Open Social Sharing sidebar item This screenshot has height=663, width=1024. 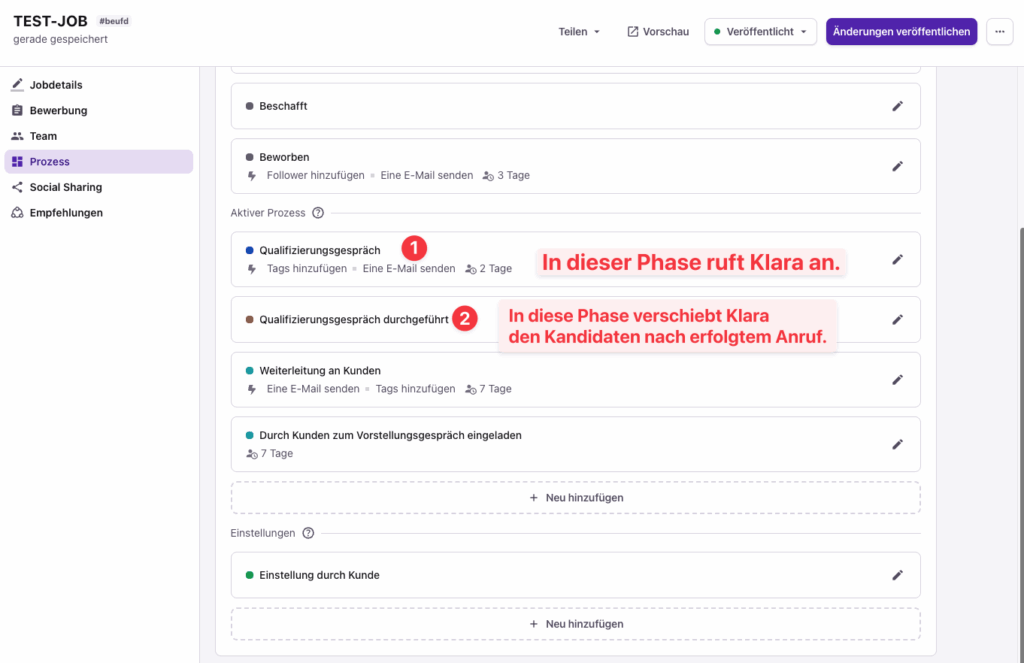(65, 187)
